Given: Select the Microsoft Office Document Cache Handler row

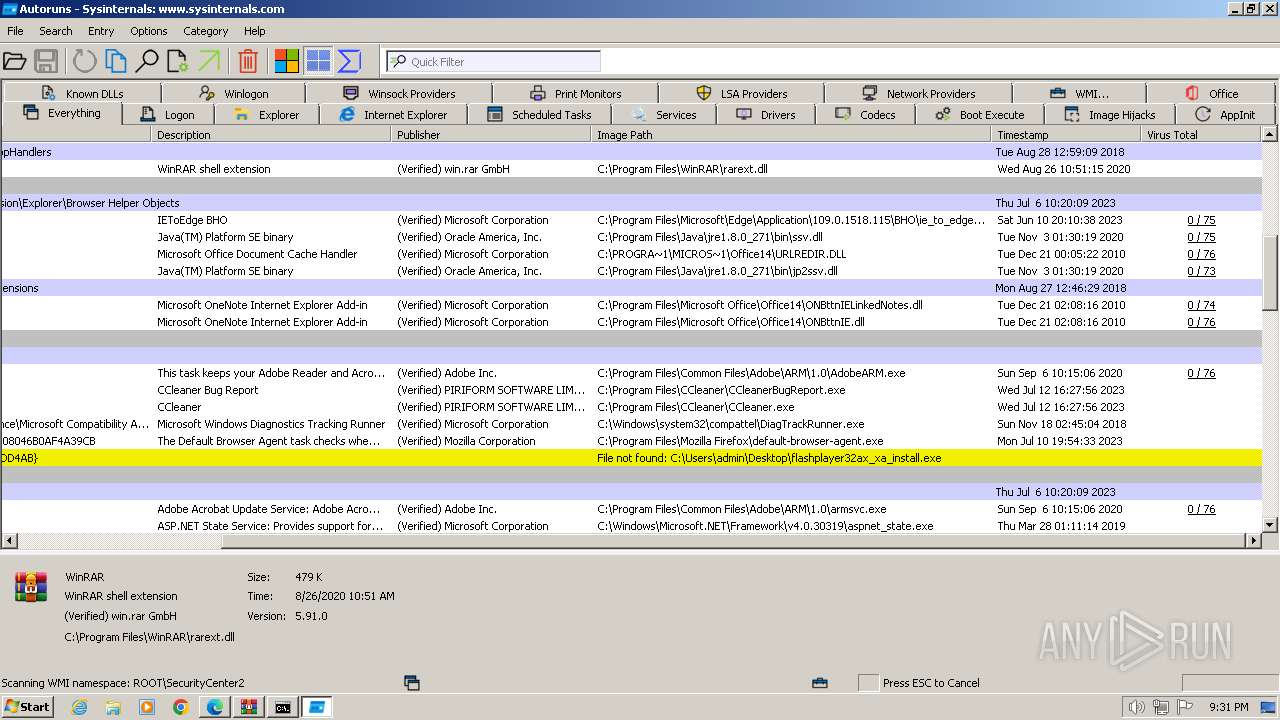Looking at the screenshot, I should pos(631,254).
